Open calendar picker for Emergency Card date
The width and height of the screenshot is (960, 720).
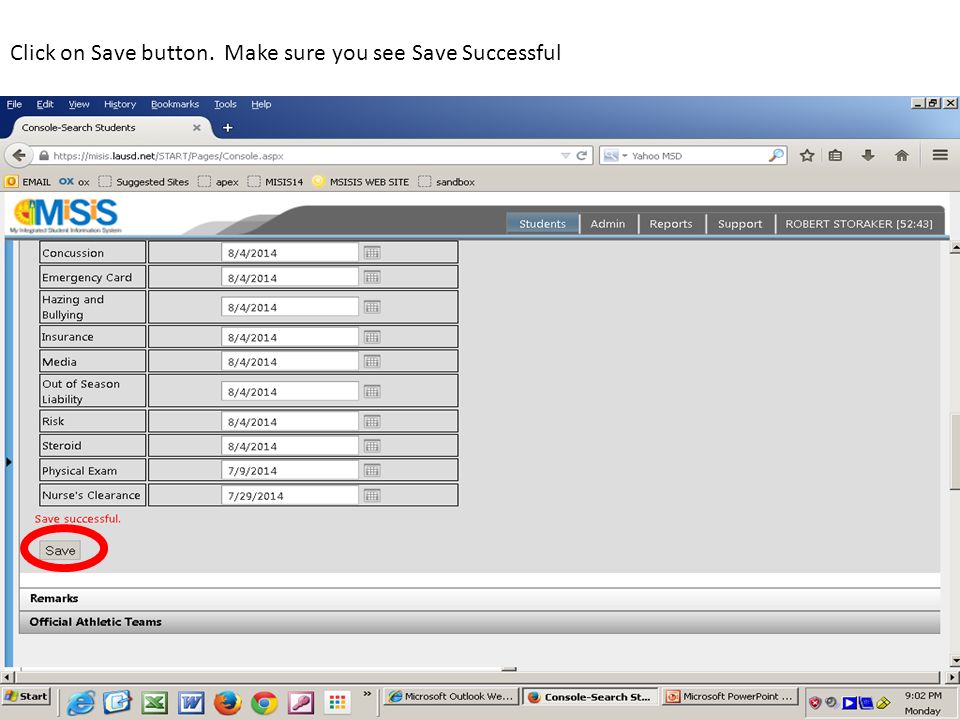372,277
